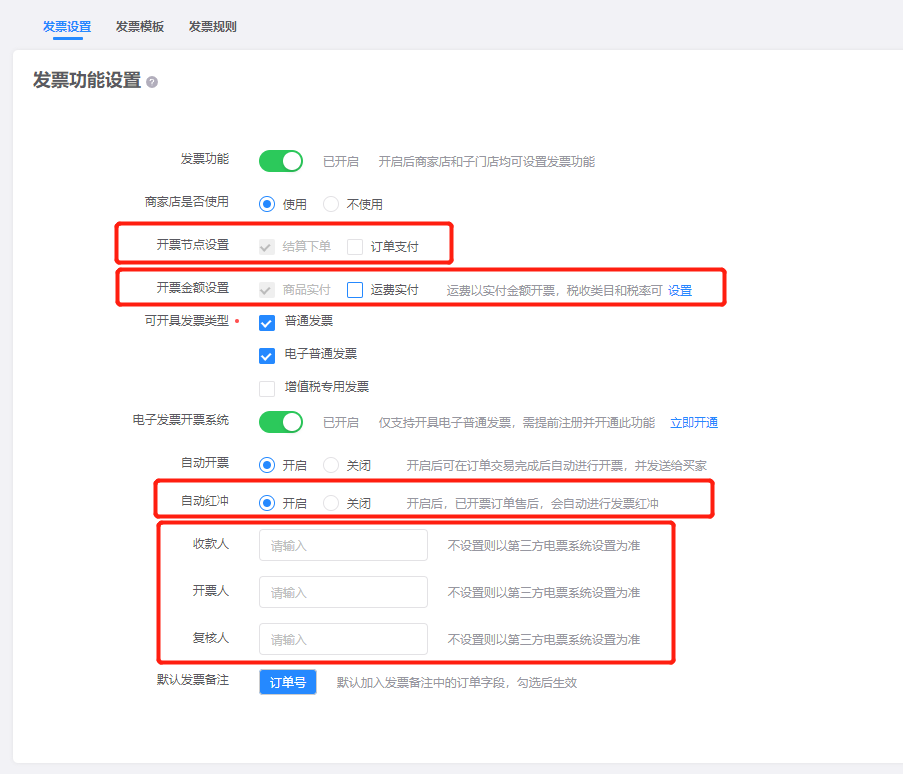Click the 立即开通 link
This screenshot has width=903, height=774.
point(694,423)
